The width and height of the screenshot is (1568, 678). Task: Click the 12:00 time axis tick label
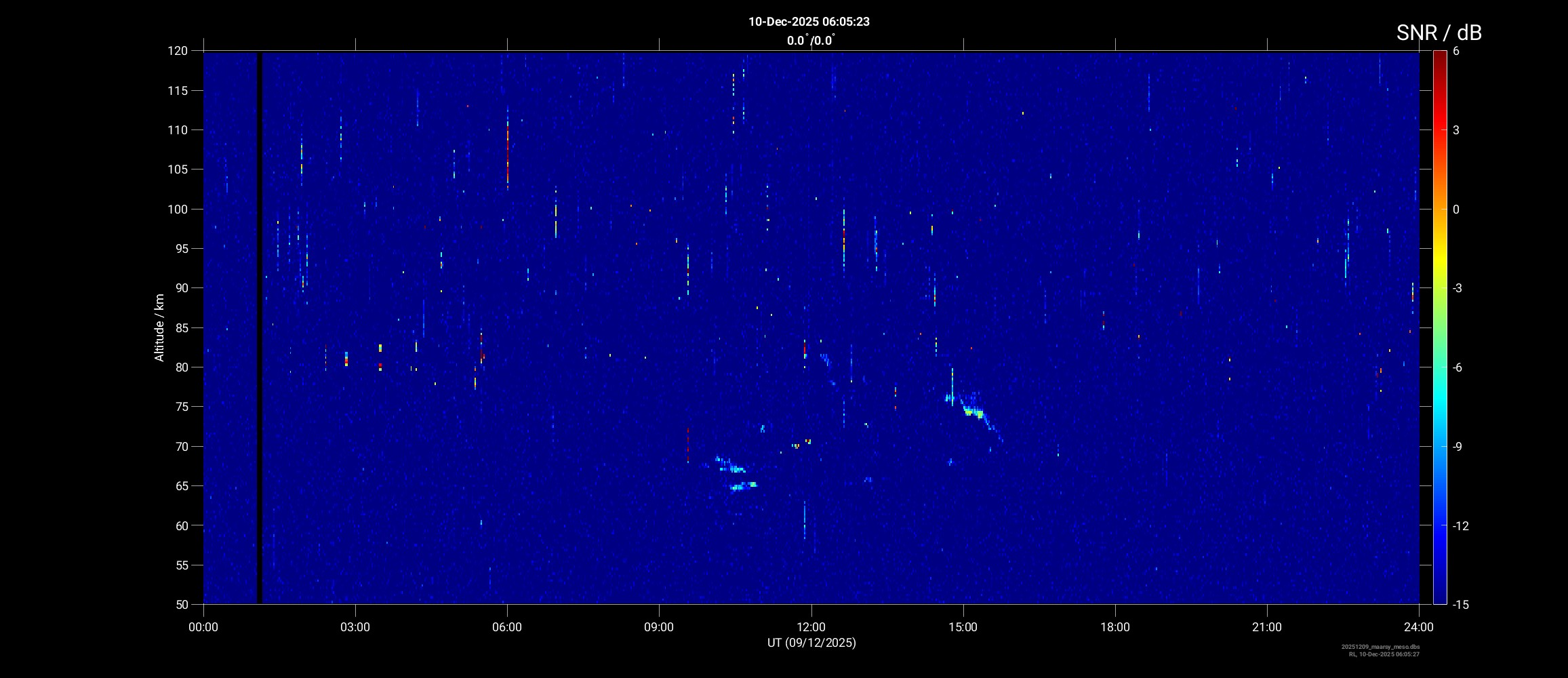coord(811,627)
